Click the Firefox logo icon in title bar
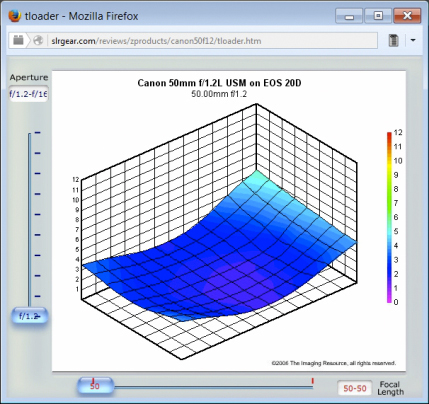Viewport: 429px width, 404px height. [14, 16]
